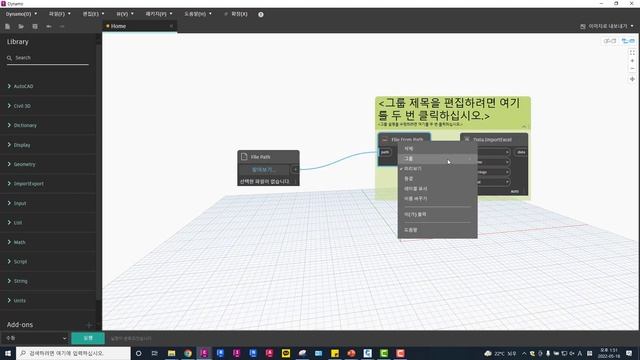The height and width of the screenshot is (360, 640).
Task: Open Windows Start menu
Action: click(8, 353)
